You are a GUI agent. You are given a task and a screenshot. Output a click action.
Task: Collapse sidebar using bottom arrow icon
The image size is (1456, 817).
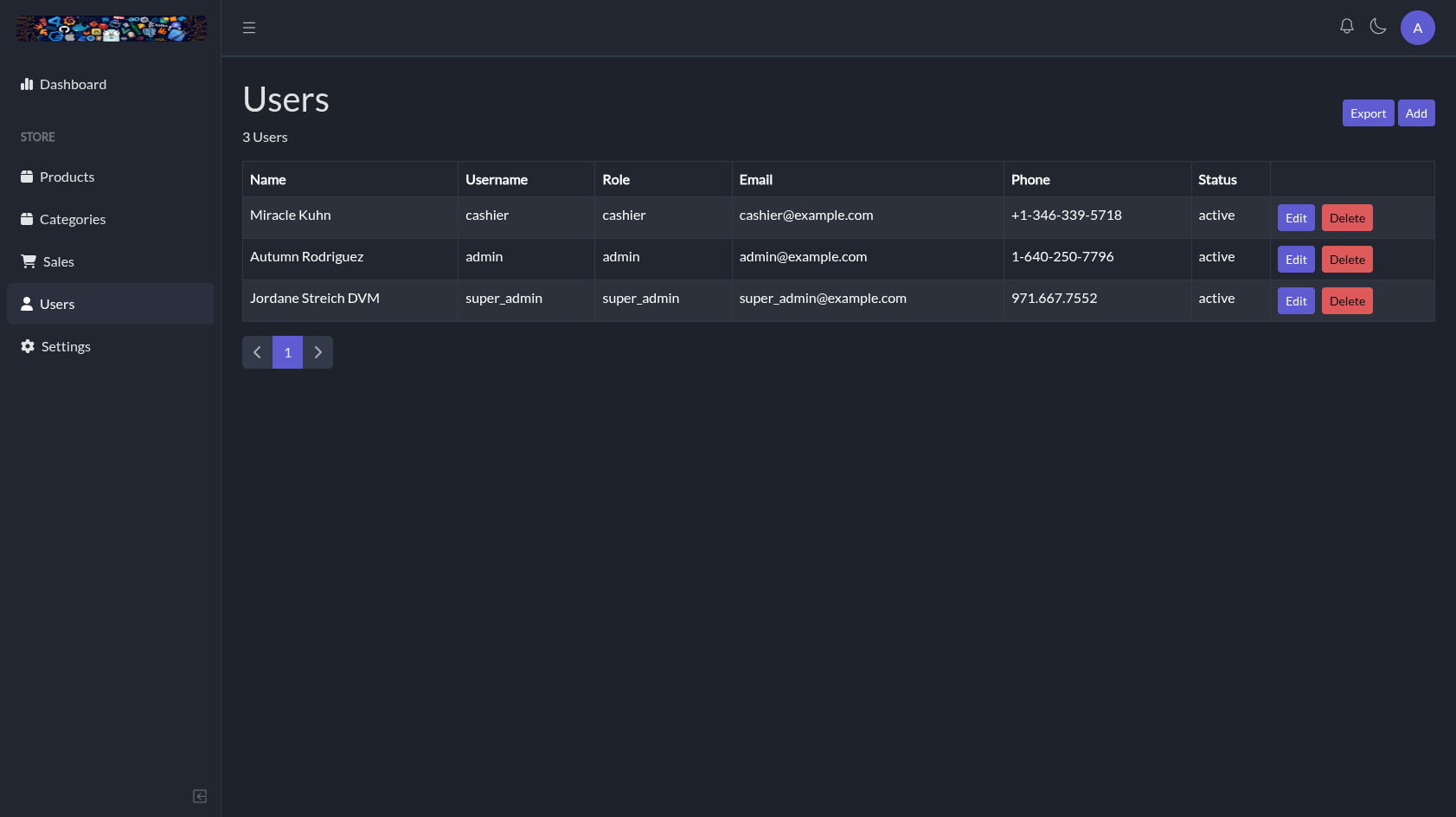coord(200,796)
